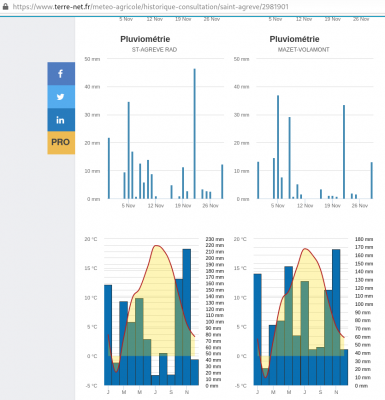
Task: Select the first bar in ST-AGREVE rainfall chart
Action: pos(109,168)
